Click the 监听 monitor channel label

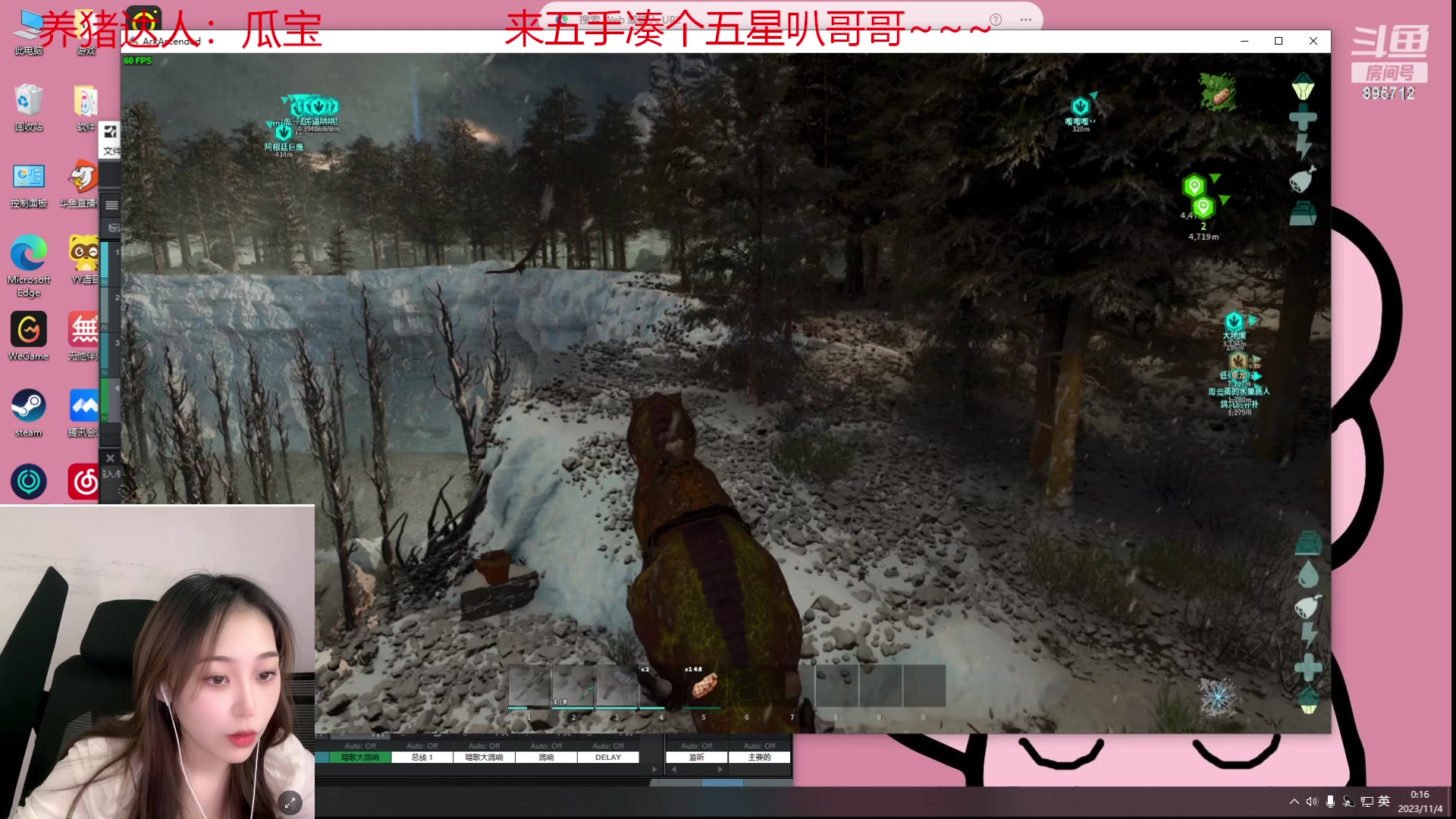[x=696, y=757]
